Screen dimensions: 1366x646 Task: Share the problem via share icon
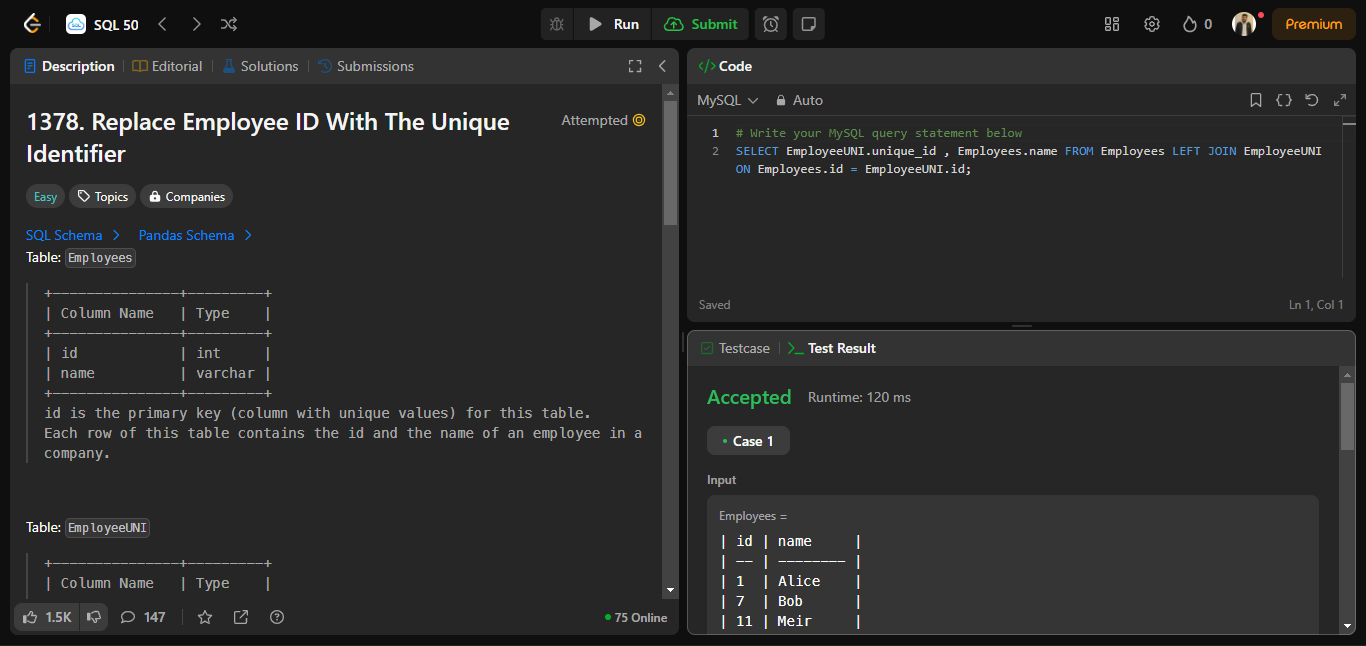(x=241, y=617)
